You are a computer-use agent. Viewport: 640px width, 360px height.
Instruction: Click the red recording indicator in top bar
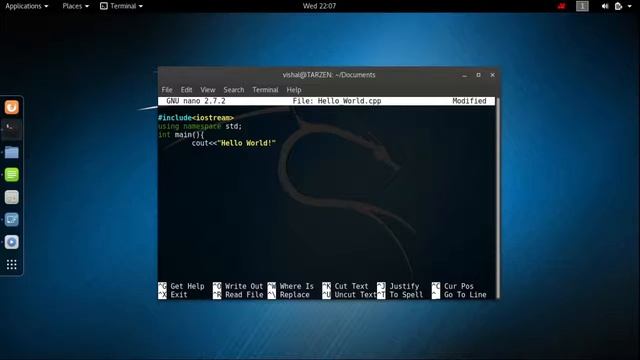[562, 6]
